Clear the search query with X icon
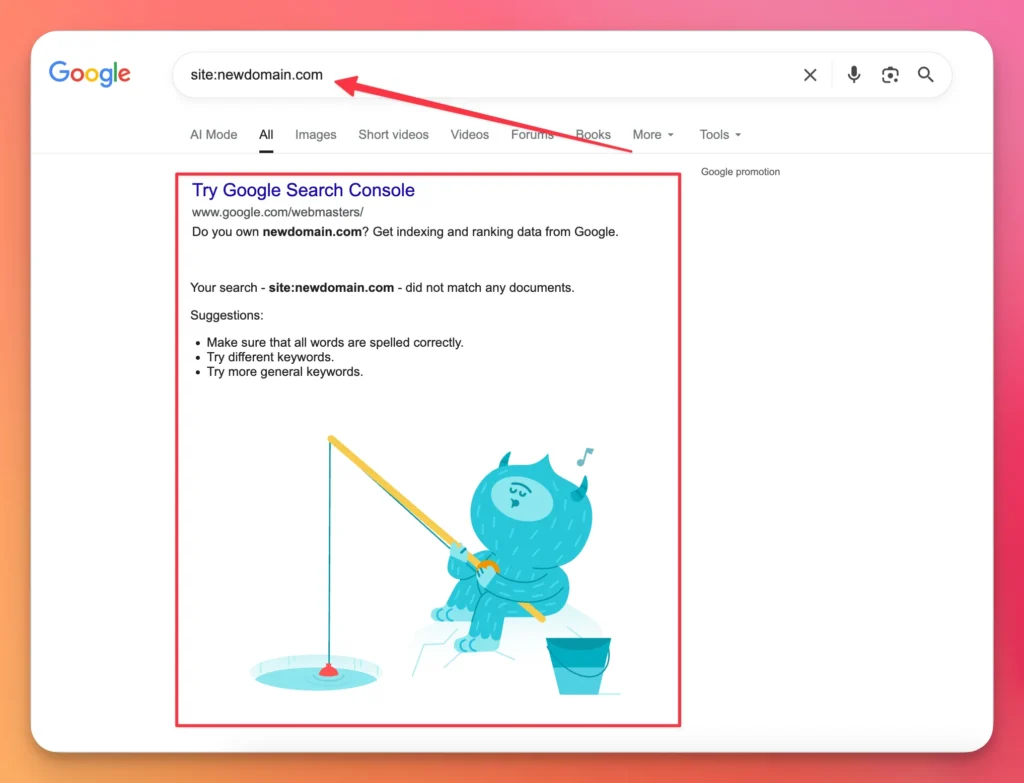 (x=810, y=75)
